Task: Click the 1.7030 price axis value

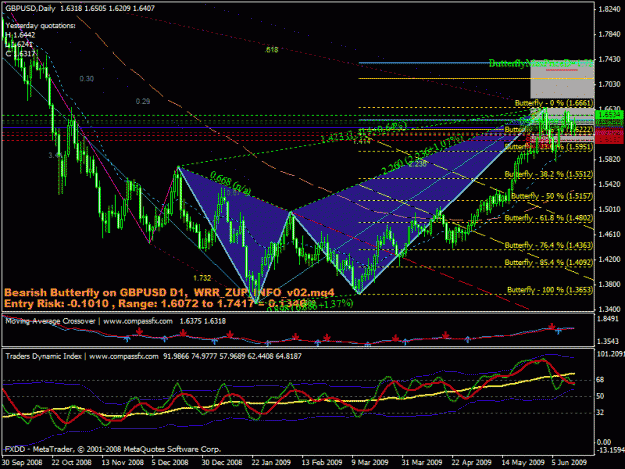Action: 609,84
